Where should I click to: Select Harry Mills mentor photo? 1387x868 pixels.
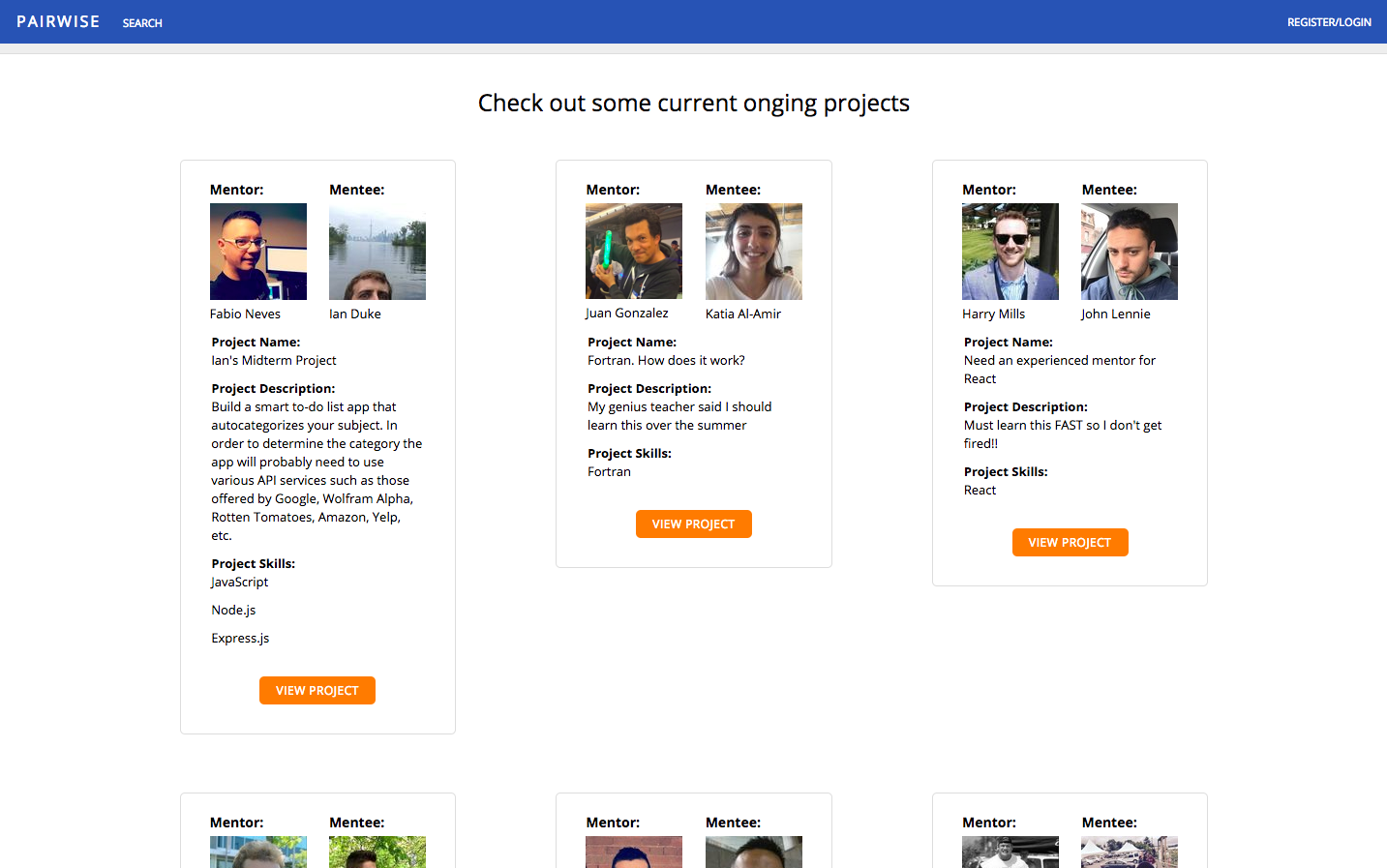[1010, 252]
